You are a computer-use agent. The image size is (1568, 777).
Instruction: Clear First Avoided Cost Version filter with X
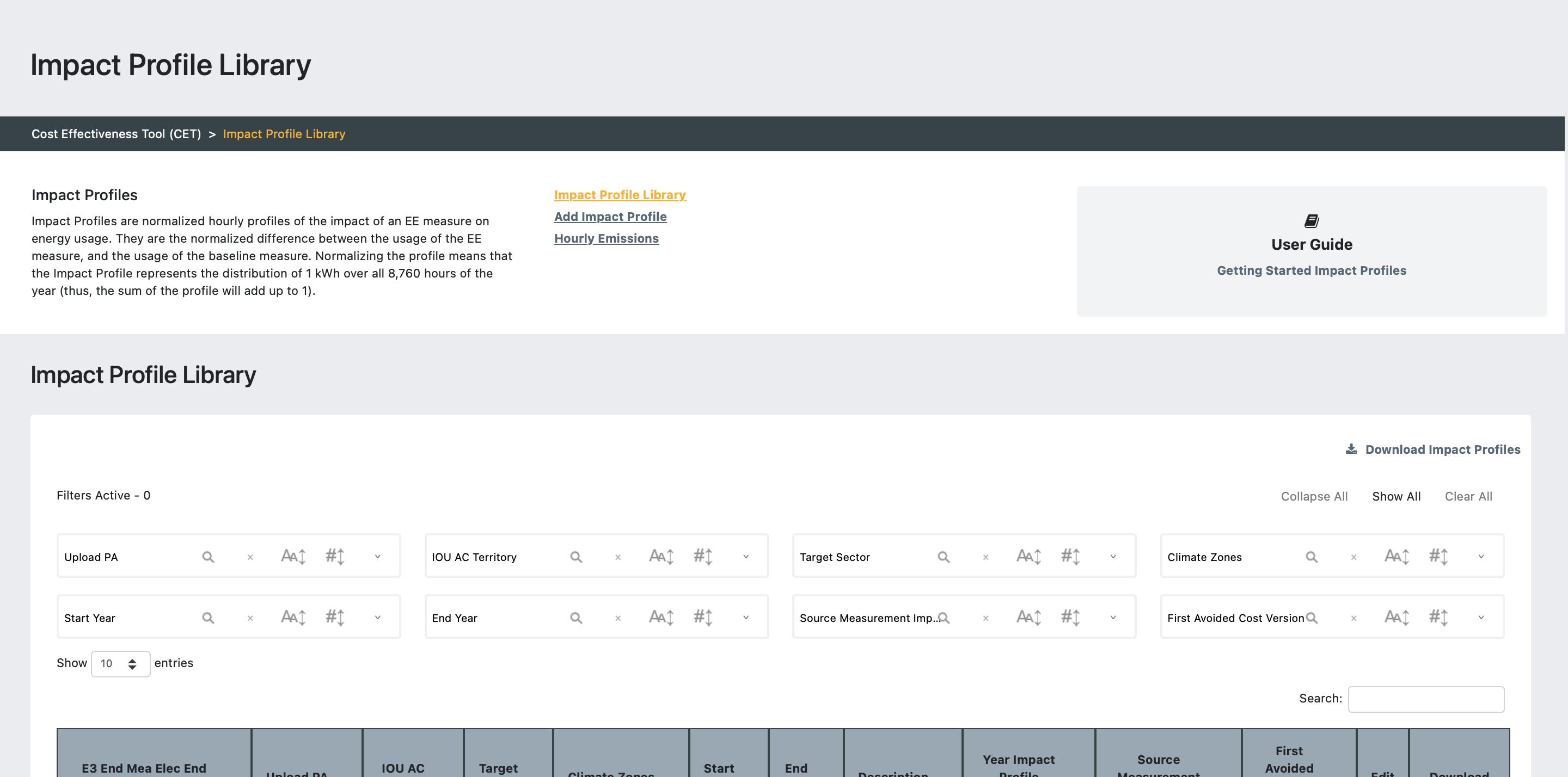(1353, 618)
